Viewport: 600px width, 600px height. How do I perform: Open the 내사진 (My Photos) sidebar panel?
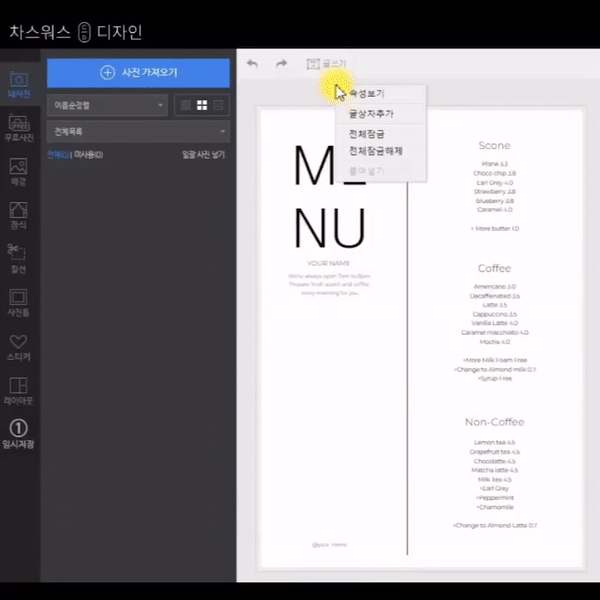[19, 85]
